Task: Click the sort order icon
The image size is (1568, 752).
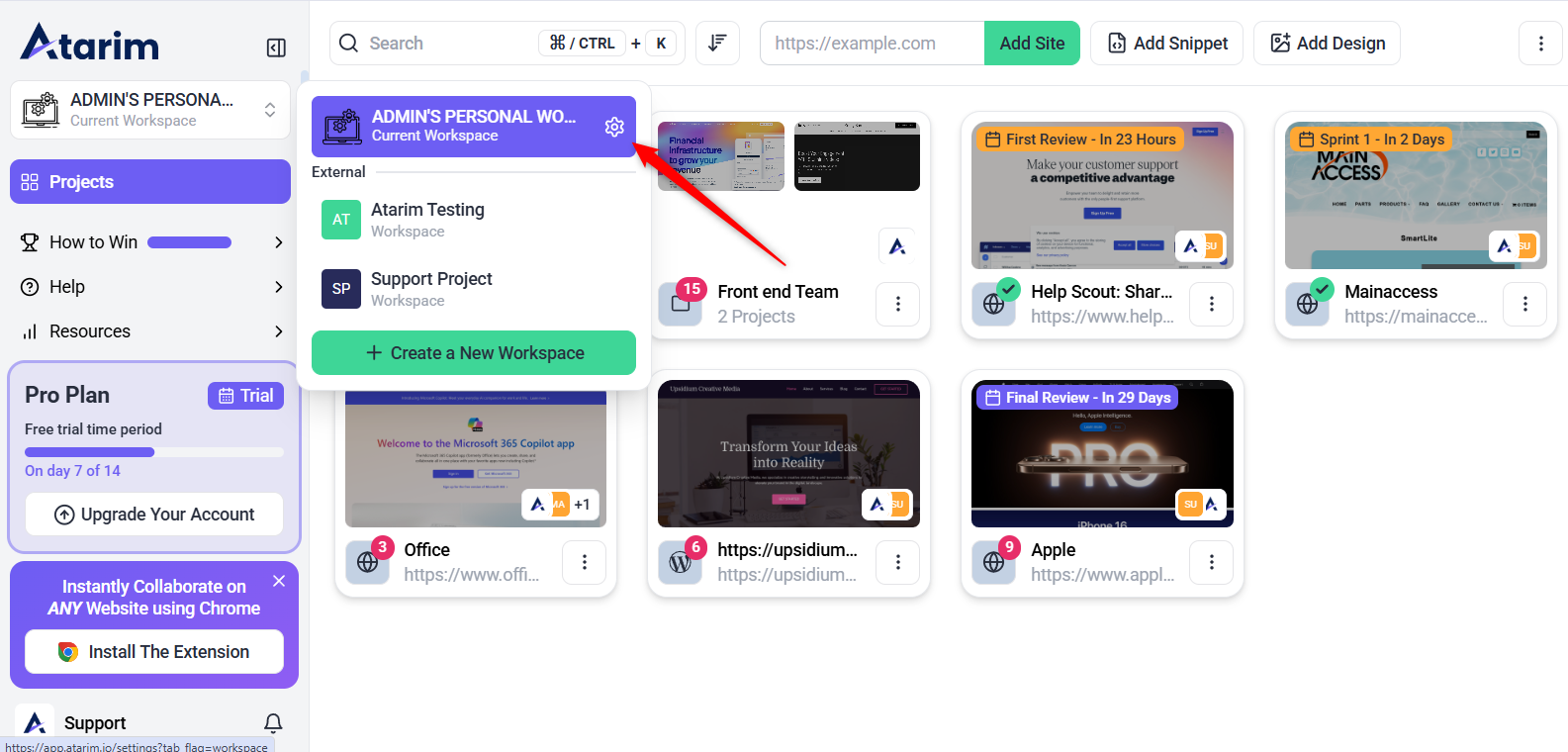Action: [717, 44]
